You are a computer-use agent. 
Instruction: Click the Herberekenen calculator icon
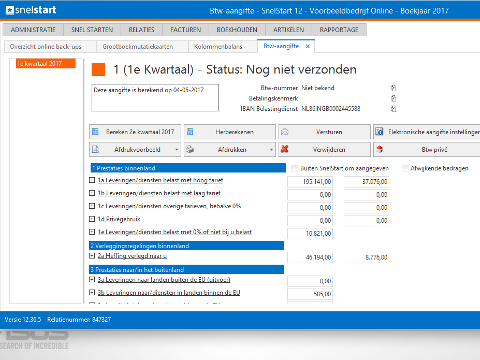(190, 132)
